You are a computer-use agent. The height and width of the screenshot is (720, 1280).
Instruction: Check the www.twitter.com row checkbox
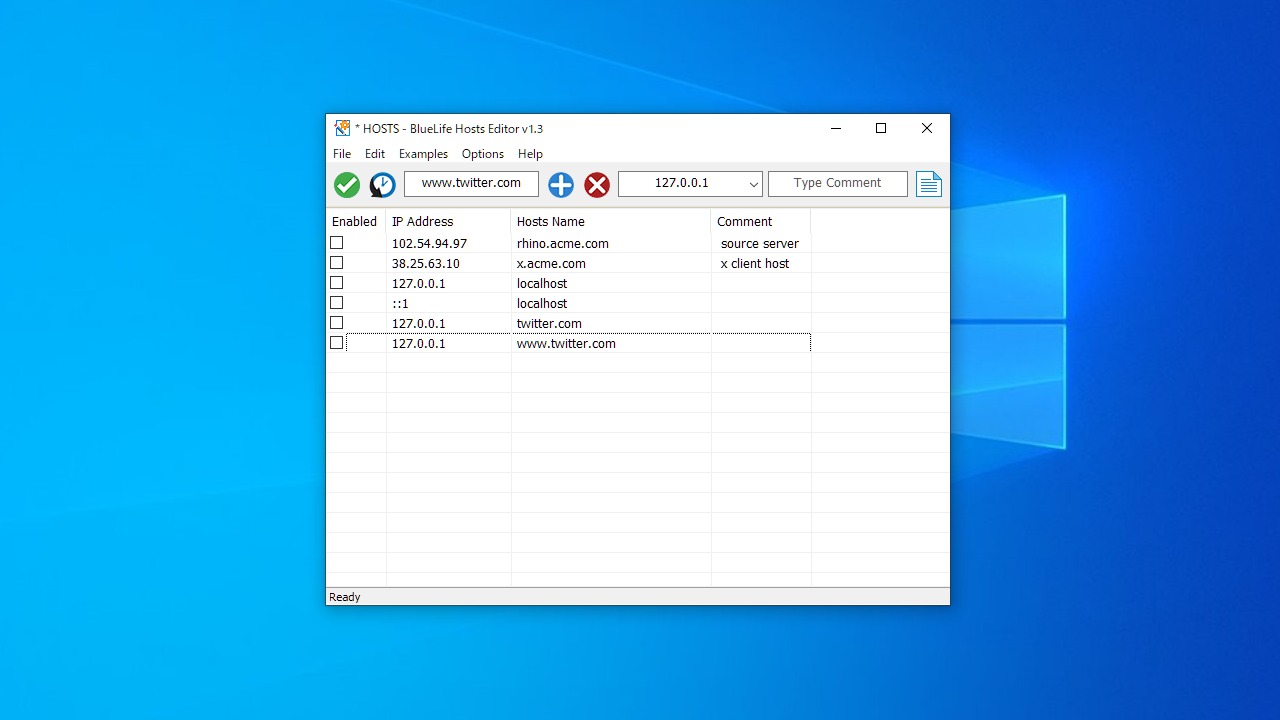(x=337, y=343)
